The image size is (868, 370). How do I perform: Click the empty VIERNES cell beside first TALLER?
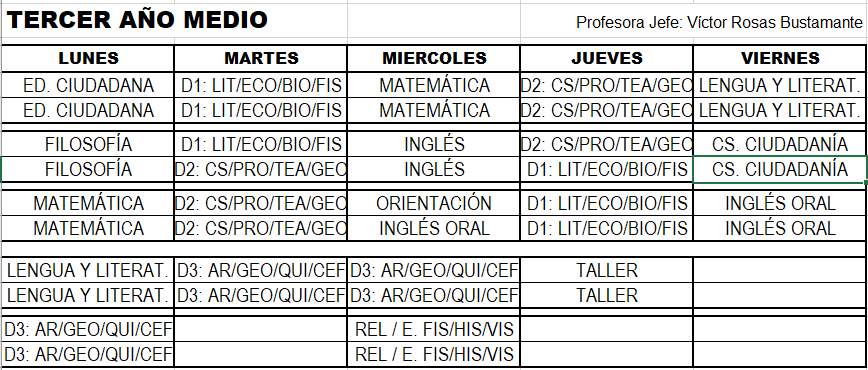[780, 270]
